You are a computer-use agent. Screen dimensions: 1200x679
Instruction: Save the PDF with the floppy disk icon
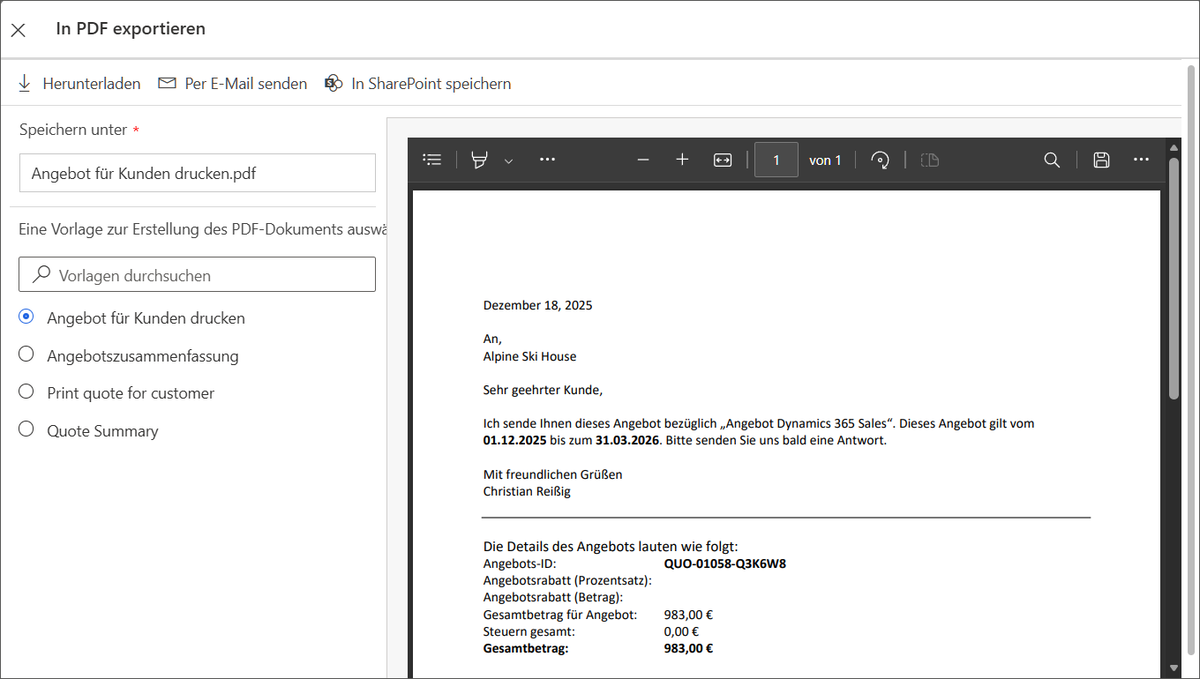(1101, 160)
